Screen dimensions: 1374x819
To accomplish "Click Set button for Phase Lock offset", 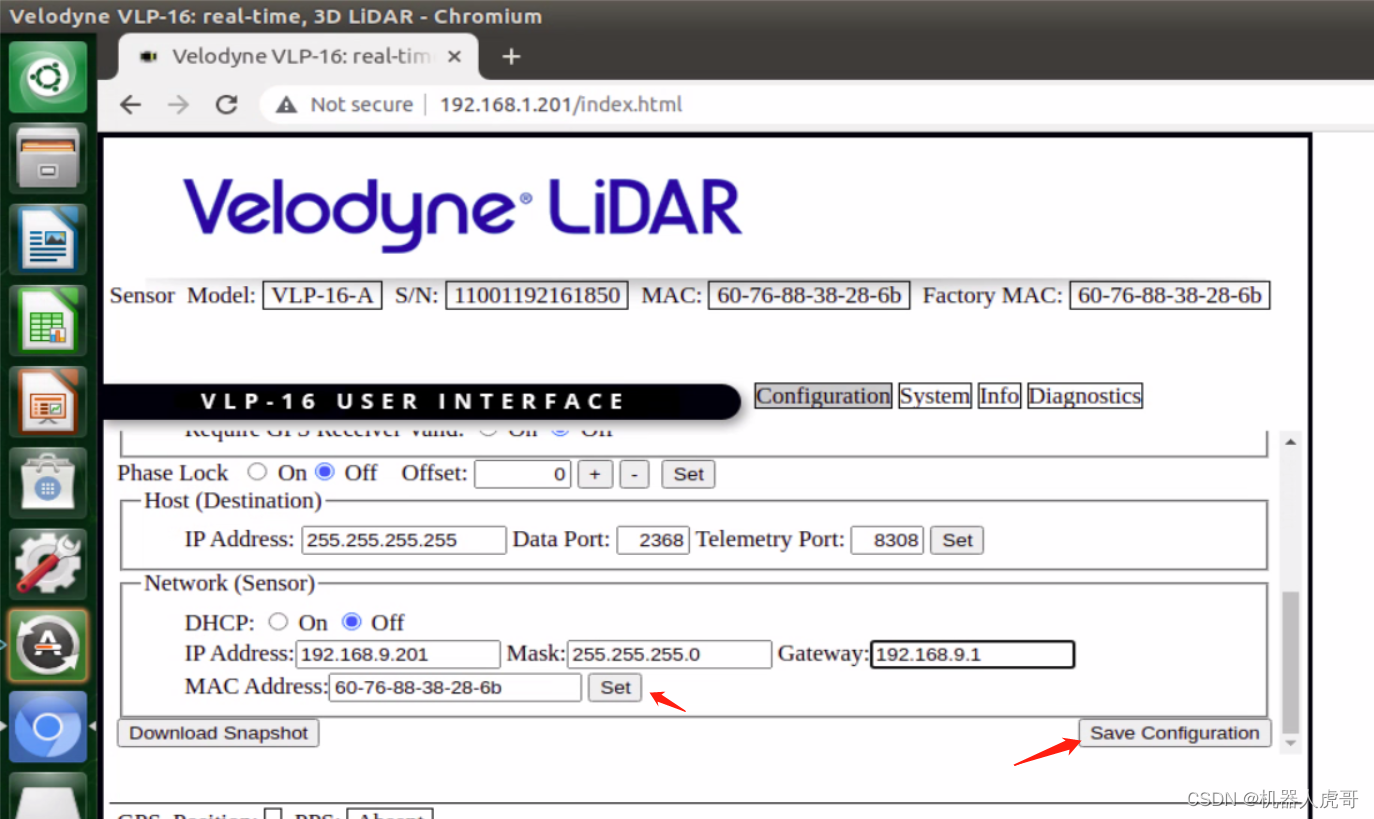I will (x=688, y=474).
